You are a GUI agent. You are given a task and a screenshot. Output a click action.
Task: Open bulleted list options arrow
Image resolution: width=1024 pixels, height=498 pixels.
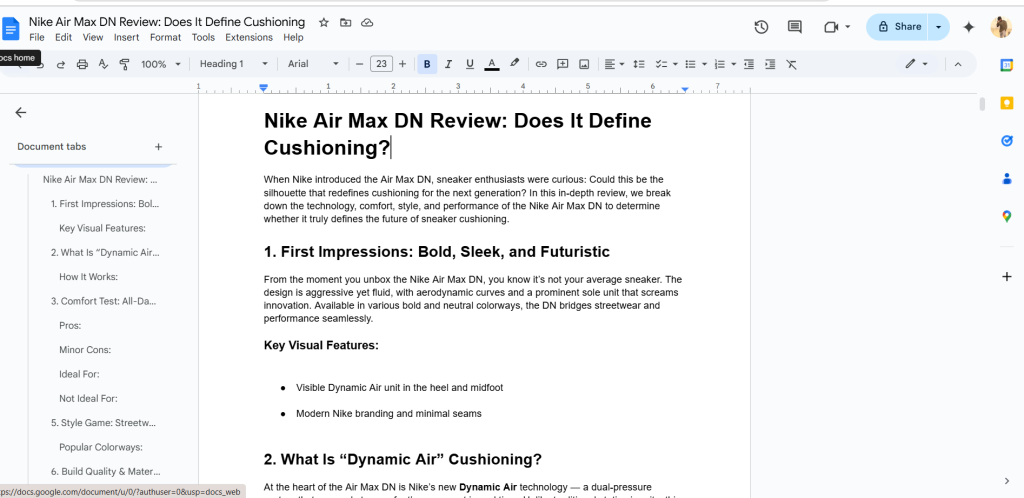pos(705,64)
